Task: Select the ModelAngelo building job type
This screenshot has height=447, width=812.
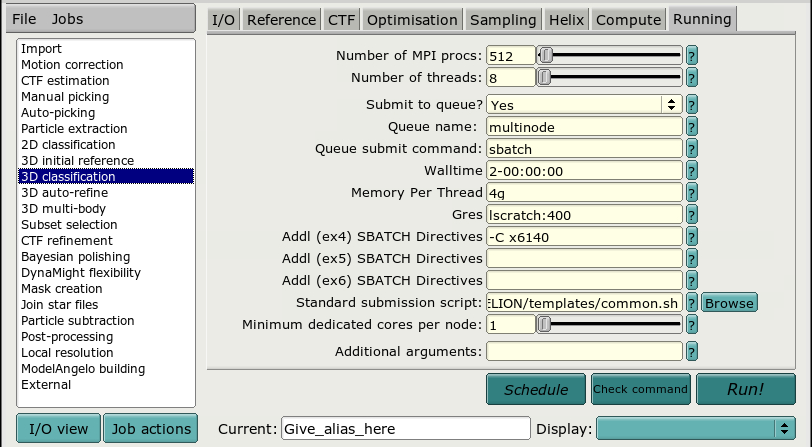Action: [x=106, y=369]
